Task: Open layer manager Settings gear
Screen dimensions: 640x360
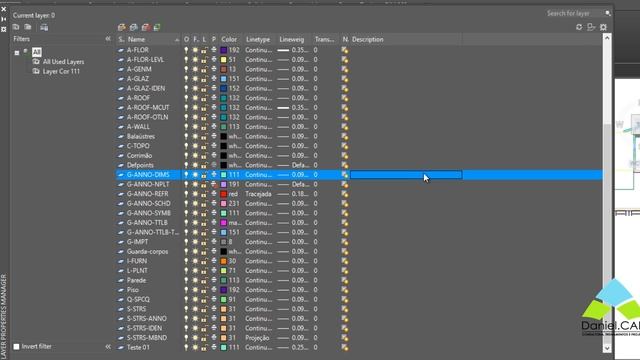Action: tap(603, 27)
